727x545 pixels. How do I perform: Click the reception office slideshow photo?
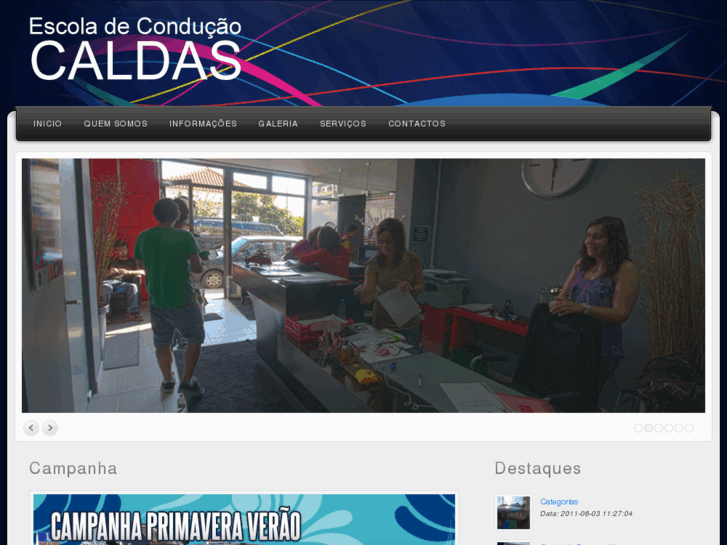[x=364, y=286]
